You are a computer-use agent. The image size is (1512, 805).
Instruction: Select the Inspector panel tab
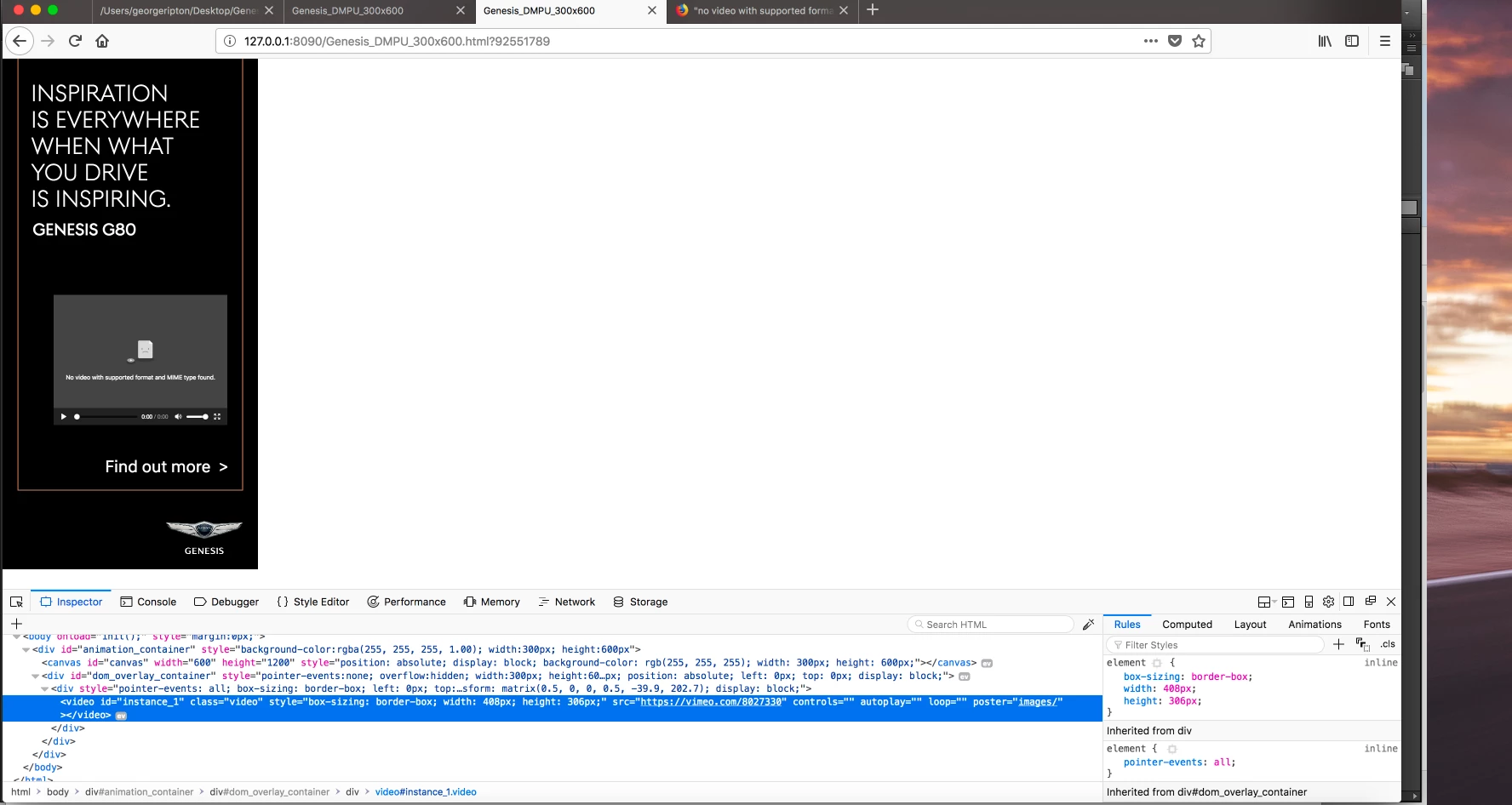[71, 602]
